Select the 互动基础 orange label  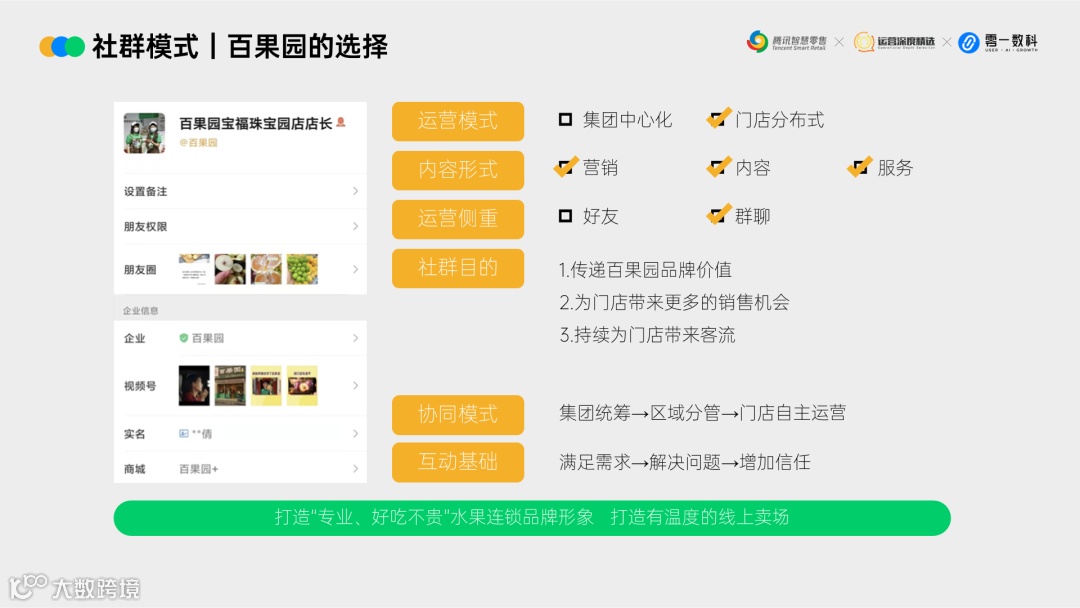point(458,462)
